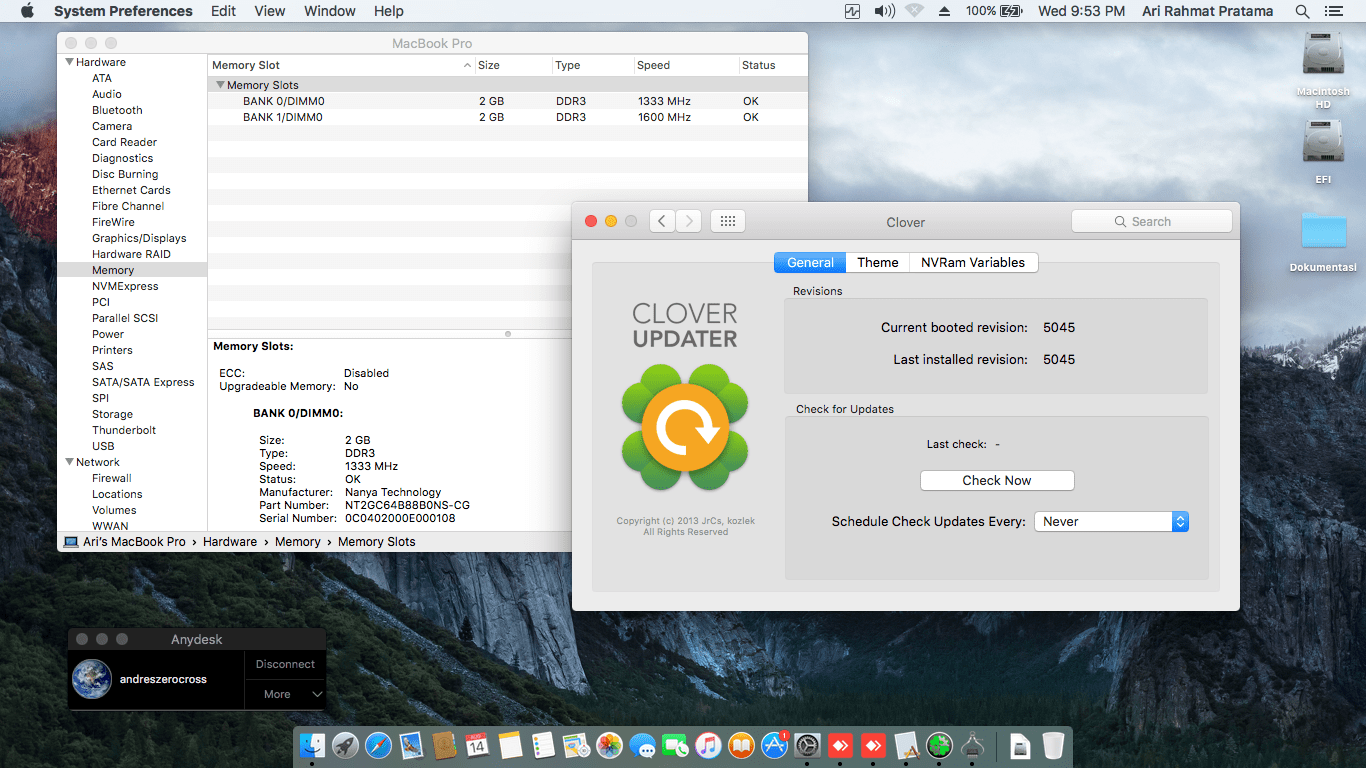Switch to the Theme tab
This screenshot has height=768, width=1366.
tap(878, 262)
